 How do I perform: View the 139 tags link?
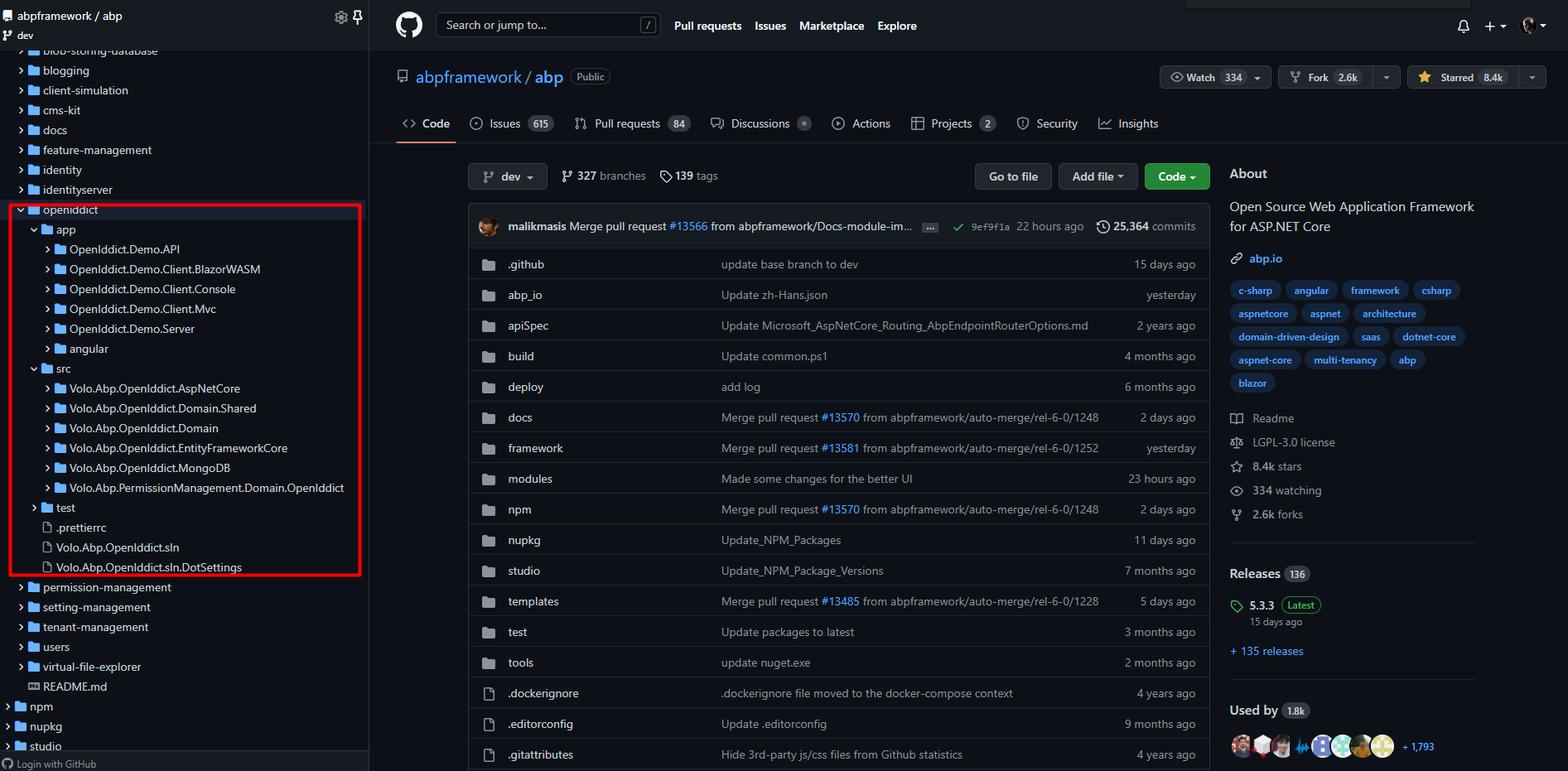coord(688,176)
